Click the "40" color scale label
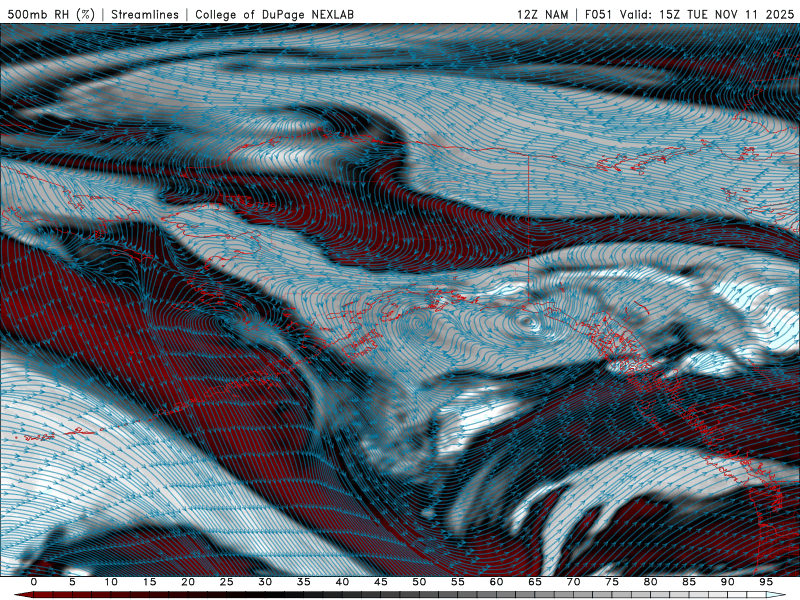800x600 pixels. (x=342, y=582)
